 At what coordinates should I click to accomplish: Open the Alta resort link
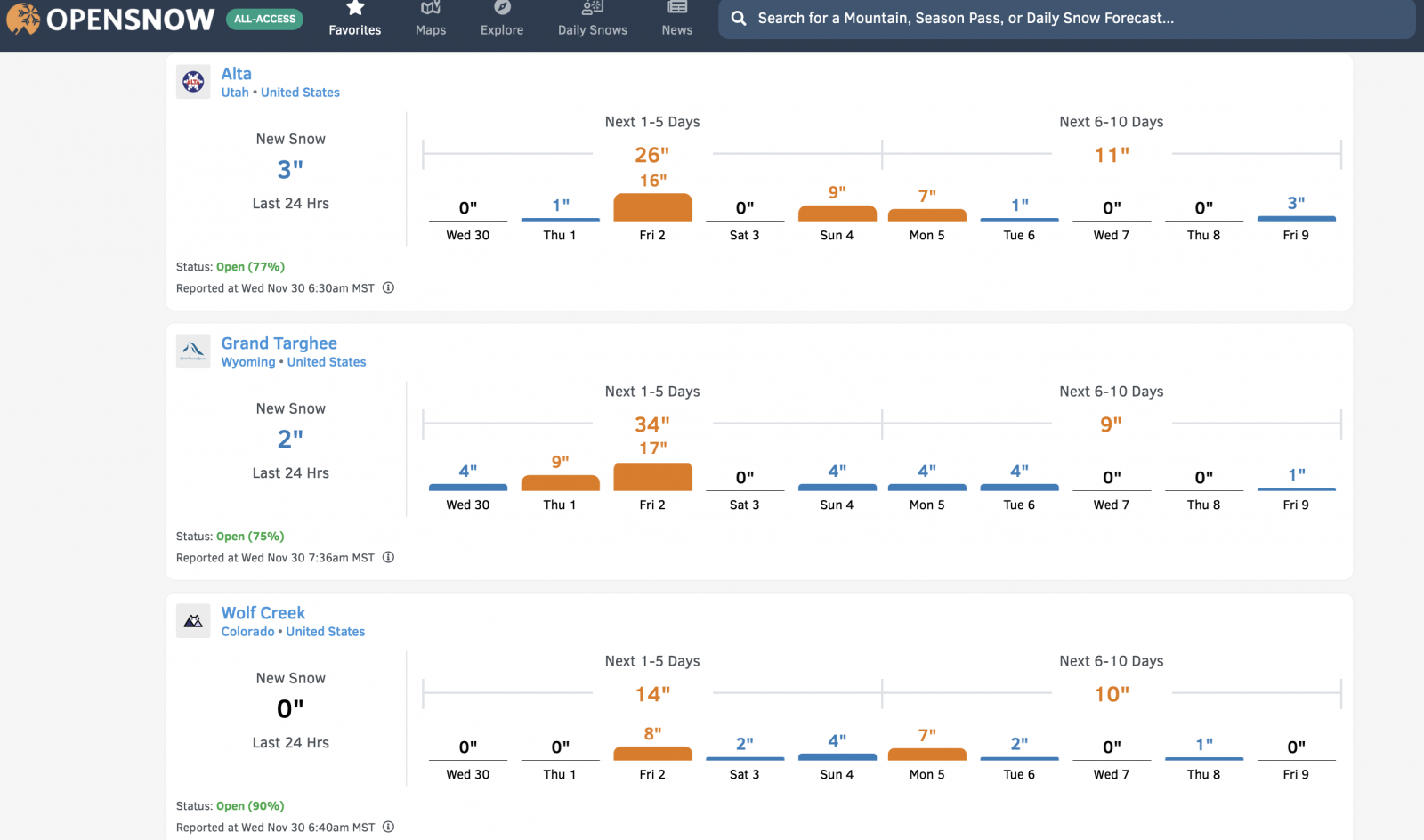point(236,74)
